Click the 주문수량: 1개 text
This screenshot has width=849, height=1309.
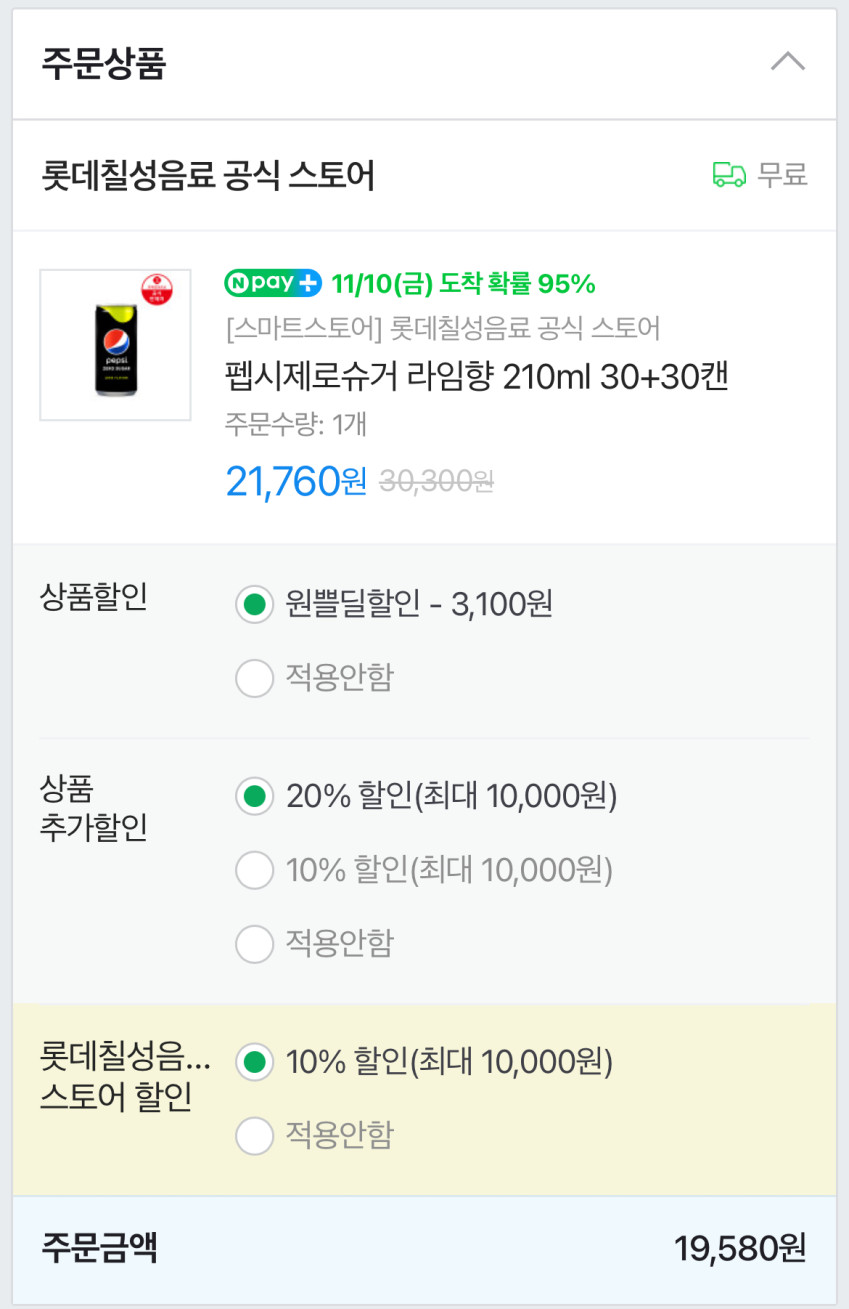(x=296, y=425)
